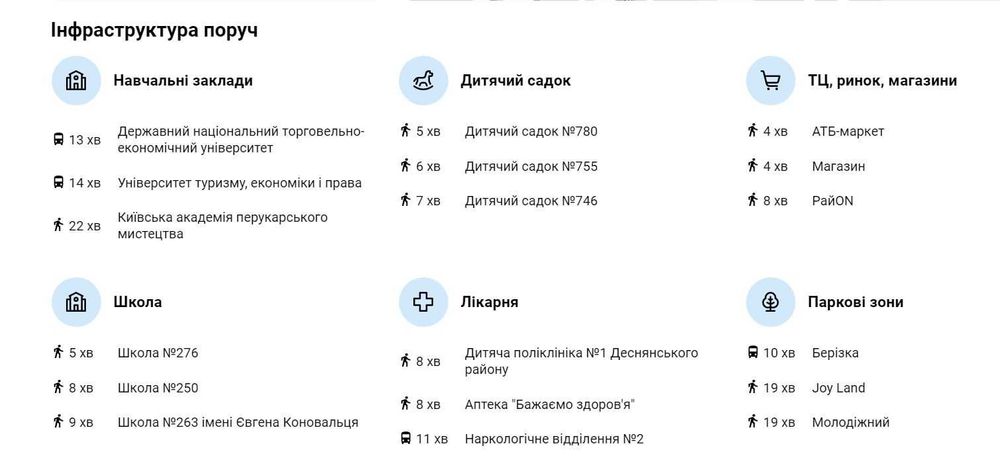This screenshot has width=1000, height=472.
Task: Click Аптека "Бажаємо здоров'я" entry
Action: click(x=550, y=405)
